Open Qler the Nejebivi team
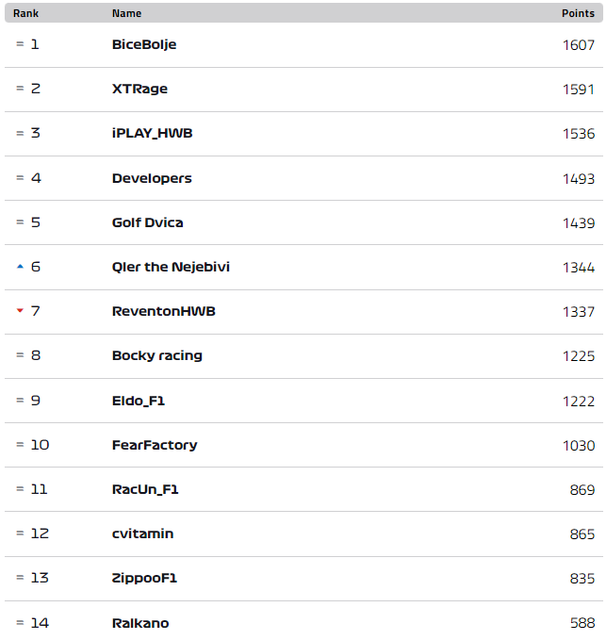The image size is (606, 640). coord(171,267)
